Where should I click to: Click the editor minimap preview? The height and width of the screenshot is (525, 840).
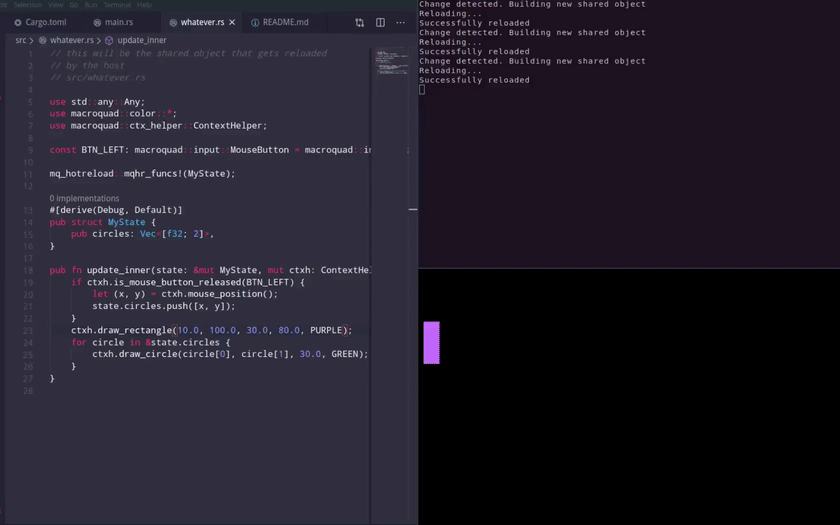[x=392, y=62]
